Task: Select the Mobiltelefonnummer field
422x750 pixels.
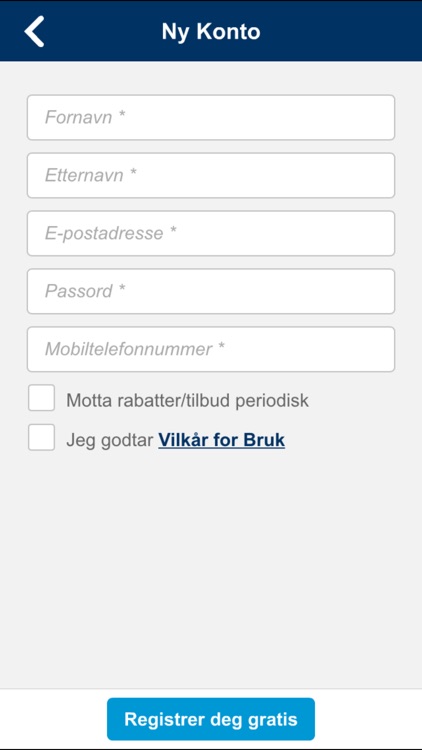Action: tap(211, 349)
